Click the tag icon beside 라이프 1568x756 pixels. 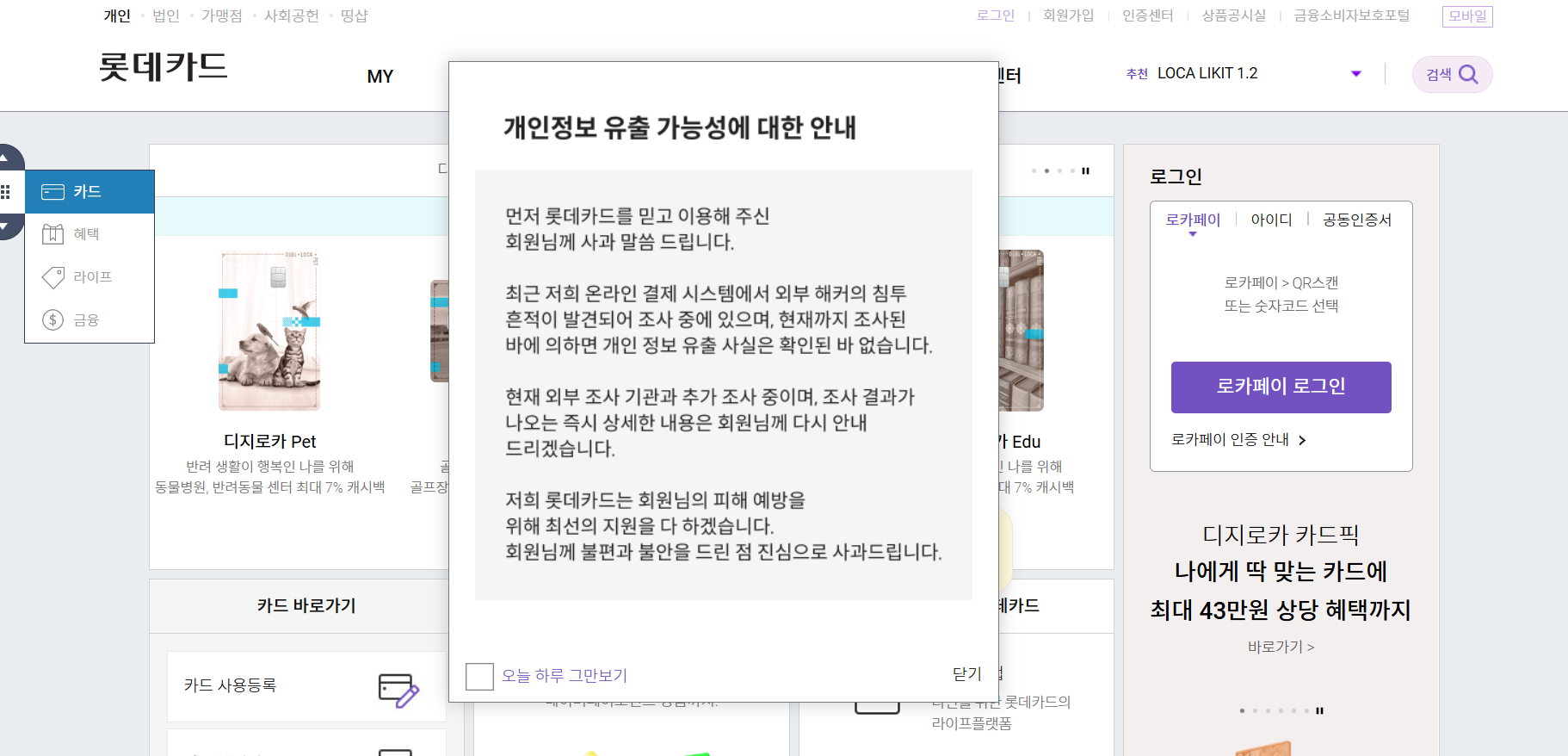53,277
